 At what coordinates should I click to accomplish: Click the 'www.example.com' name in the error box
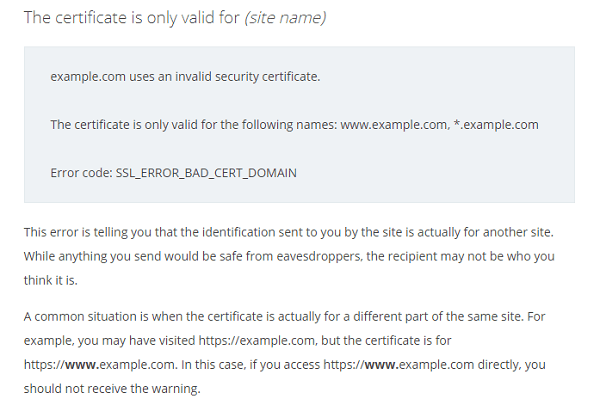pos(394,125)
